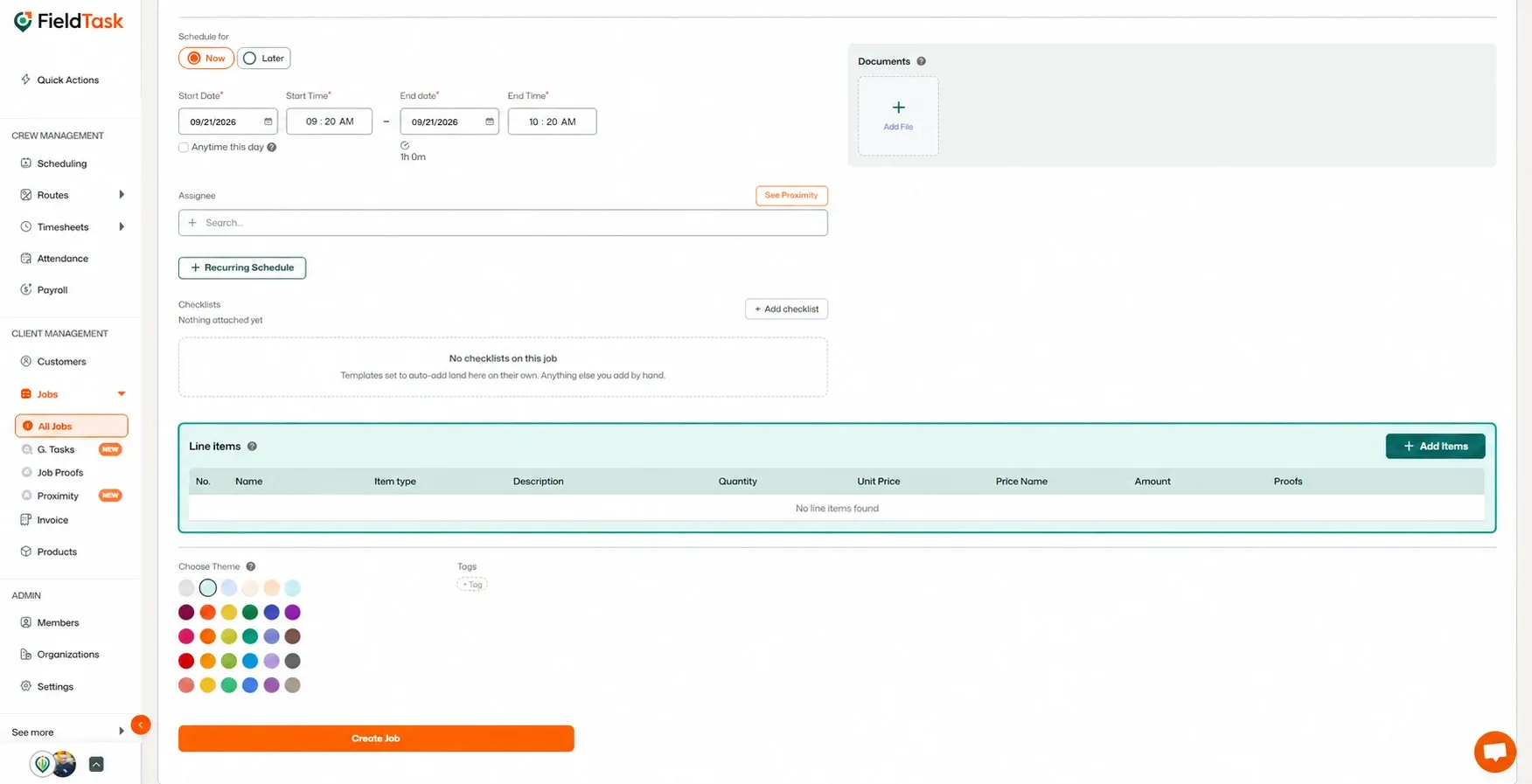Viewport: 1532px width, 784px height.
Task: Open Attendance in sidebar
Action: tap(62, 259)
